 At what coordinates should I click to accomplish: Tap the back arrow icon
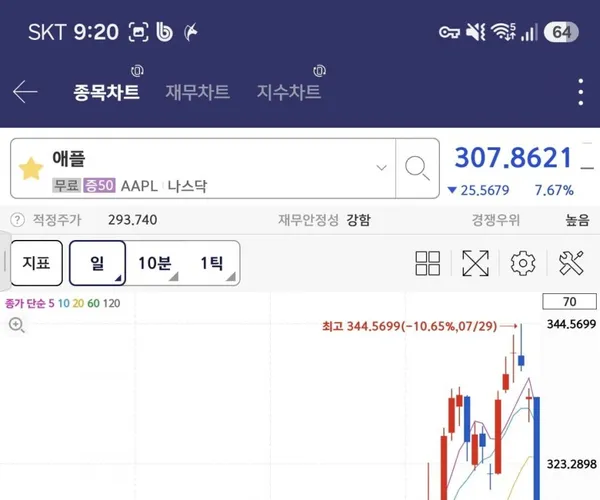(x=25, y=92)
